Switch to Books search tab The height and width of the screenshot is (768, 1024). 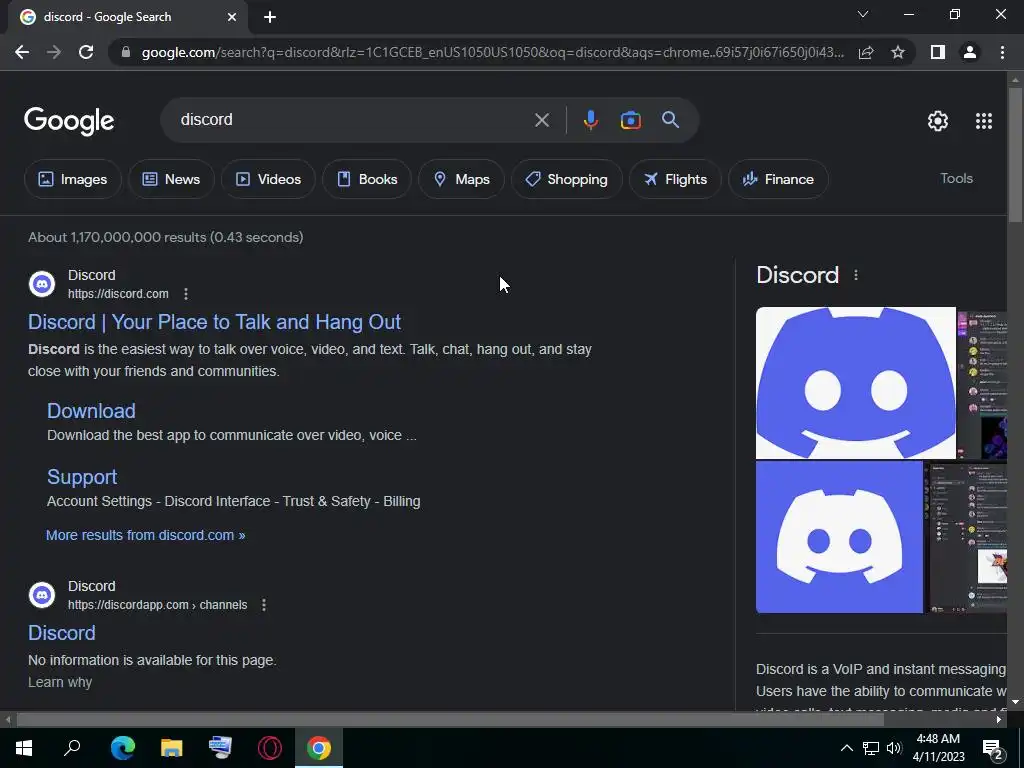point(367,179)
